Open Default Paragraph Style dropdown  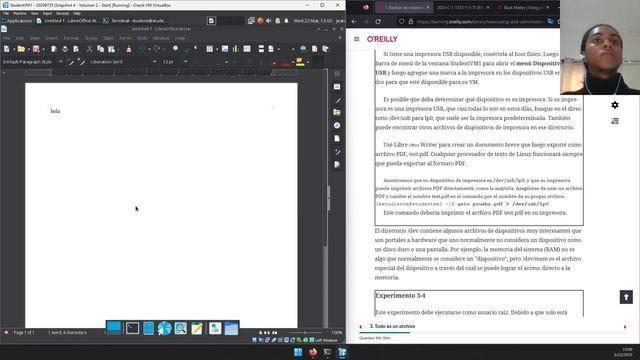pos(61,62)
